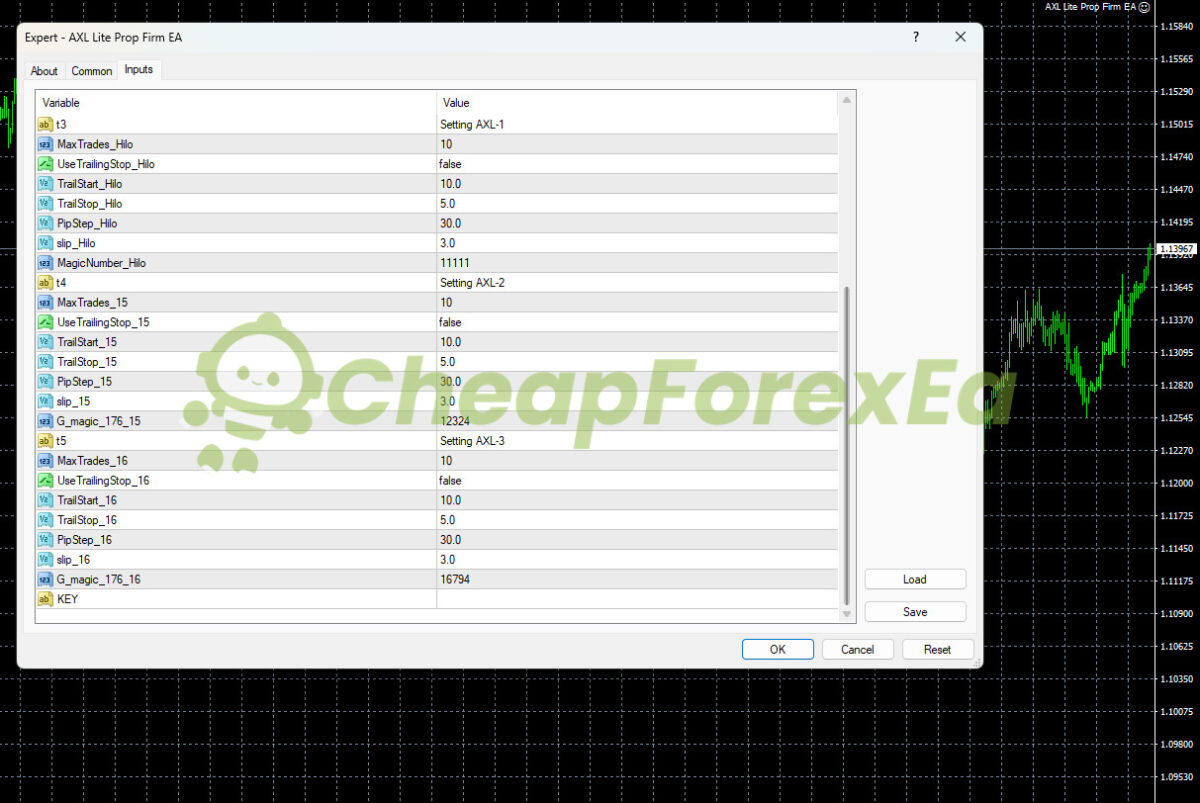This screenshot has width=1200, height=803.
Task: Select the false value of UseTrailingStop_Hilo
Action: coord(450,164)
